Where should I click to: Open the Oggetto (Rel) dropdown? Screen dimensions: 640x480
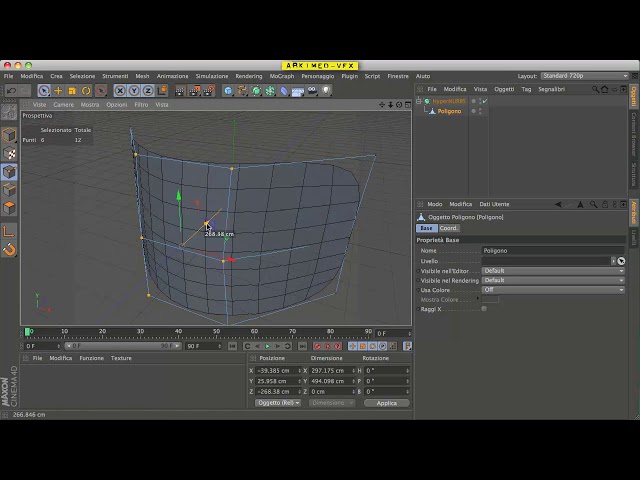[x=278, y=403]
